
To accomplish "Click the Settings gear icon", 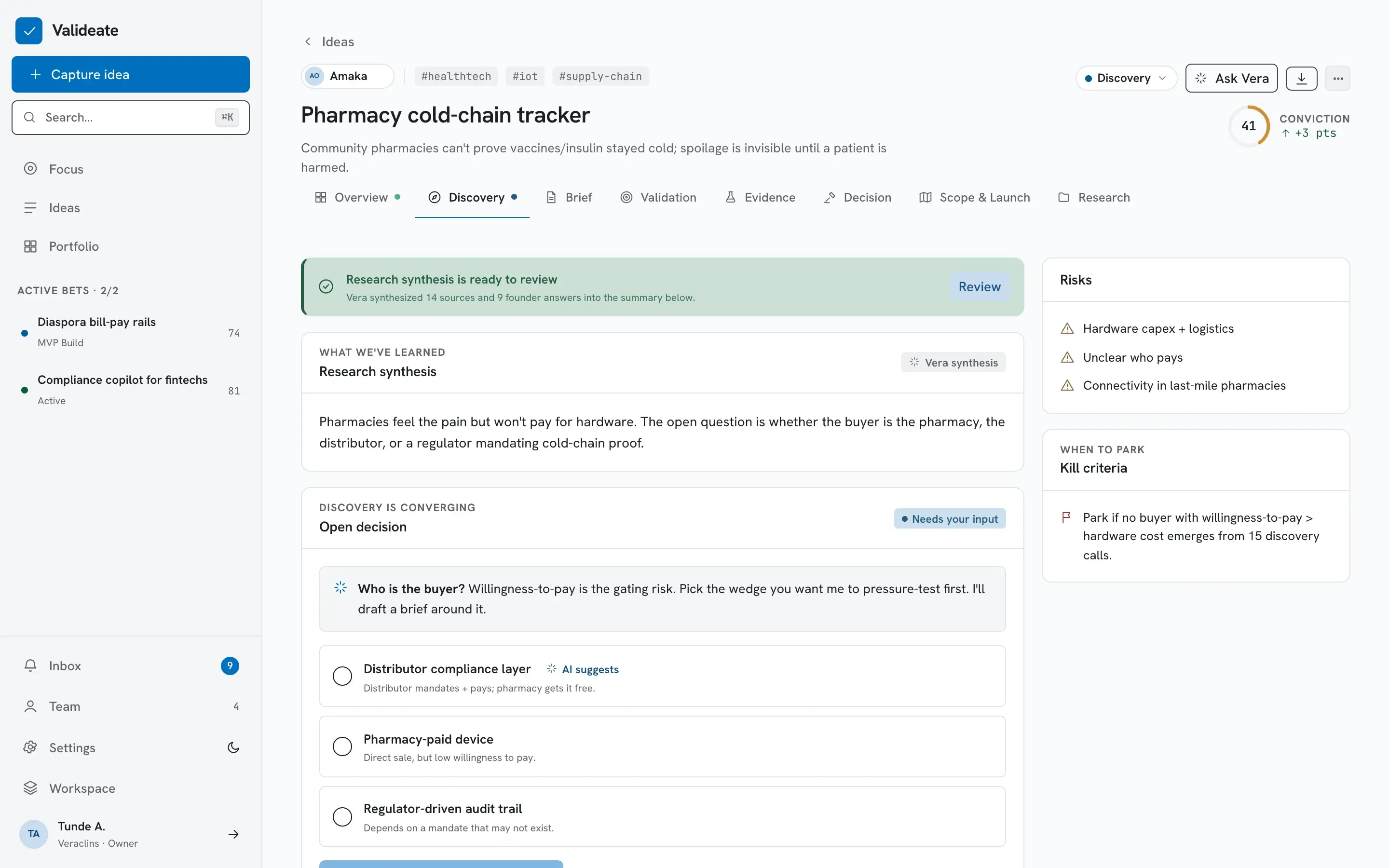I will coord(30,747).
